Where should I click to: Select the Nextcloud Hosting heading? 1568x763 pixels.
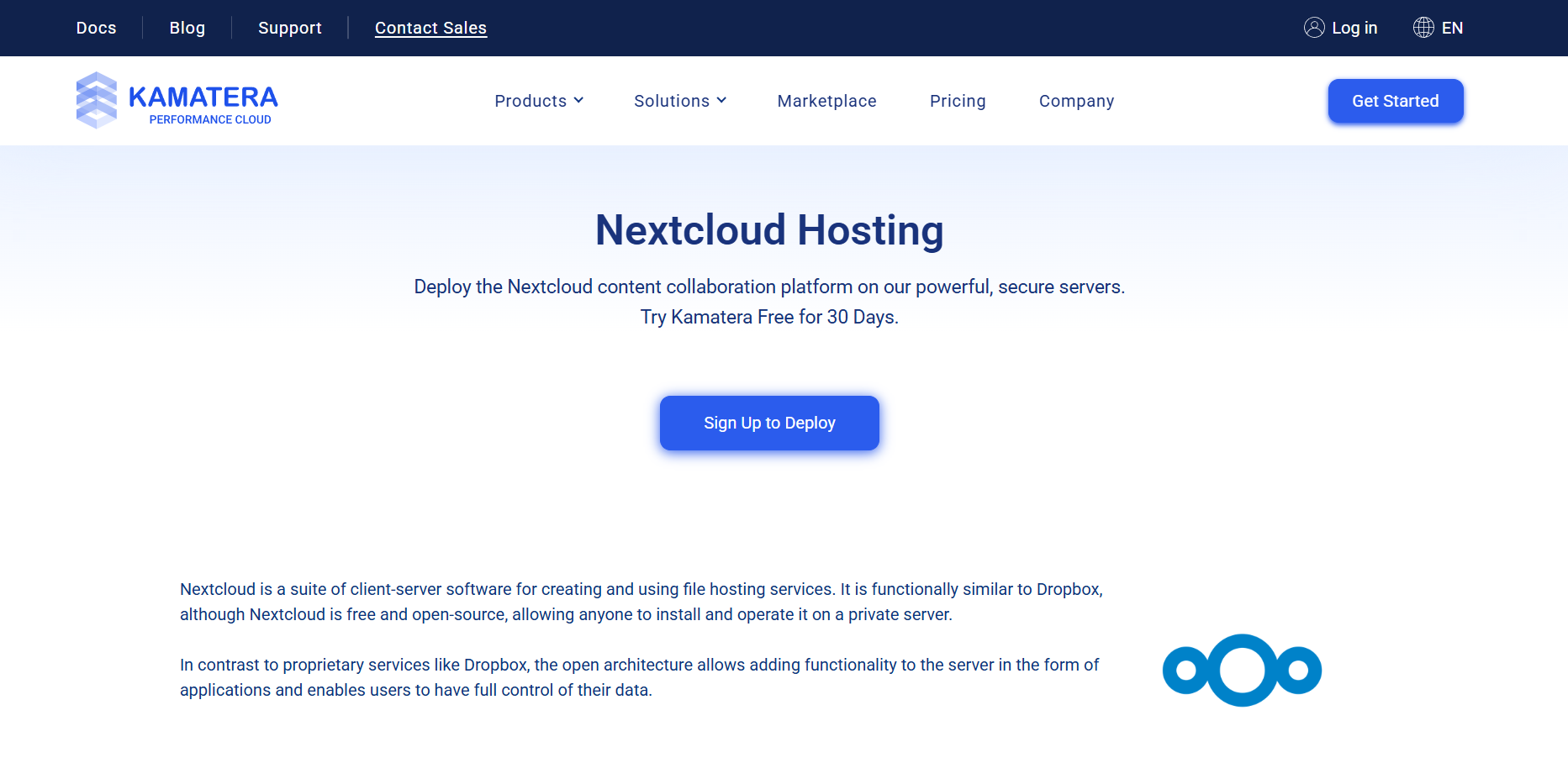[x=769, y=230]
